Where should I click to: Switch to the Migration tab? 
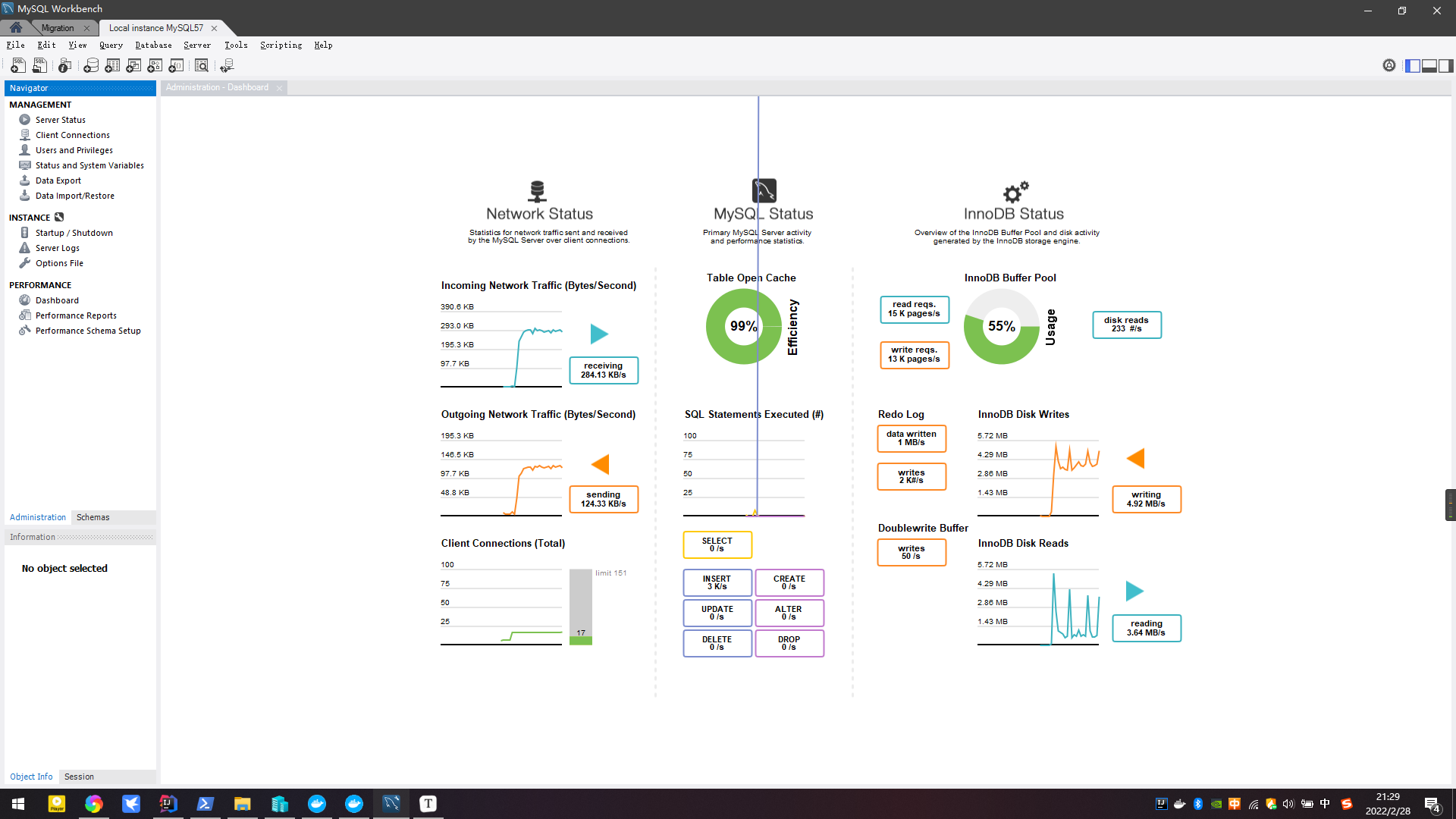pyautogui.click(x=58, y=28)
